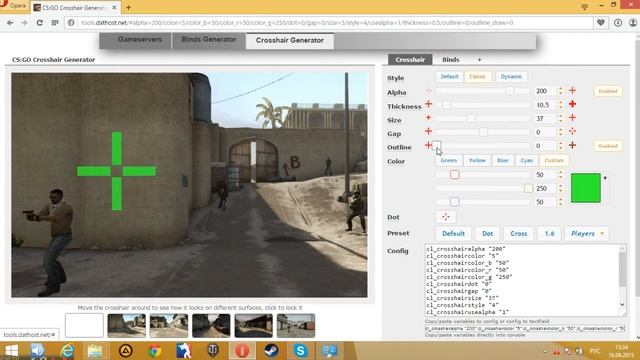Click the red color value stepper arrows
Screen dimensions: 640x360
pos(560,175)
